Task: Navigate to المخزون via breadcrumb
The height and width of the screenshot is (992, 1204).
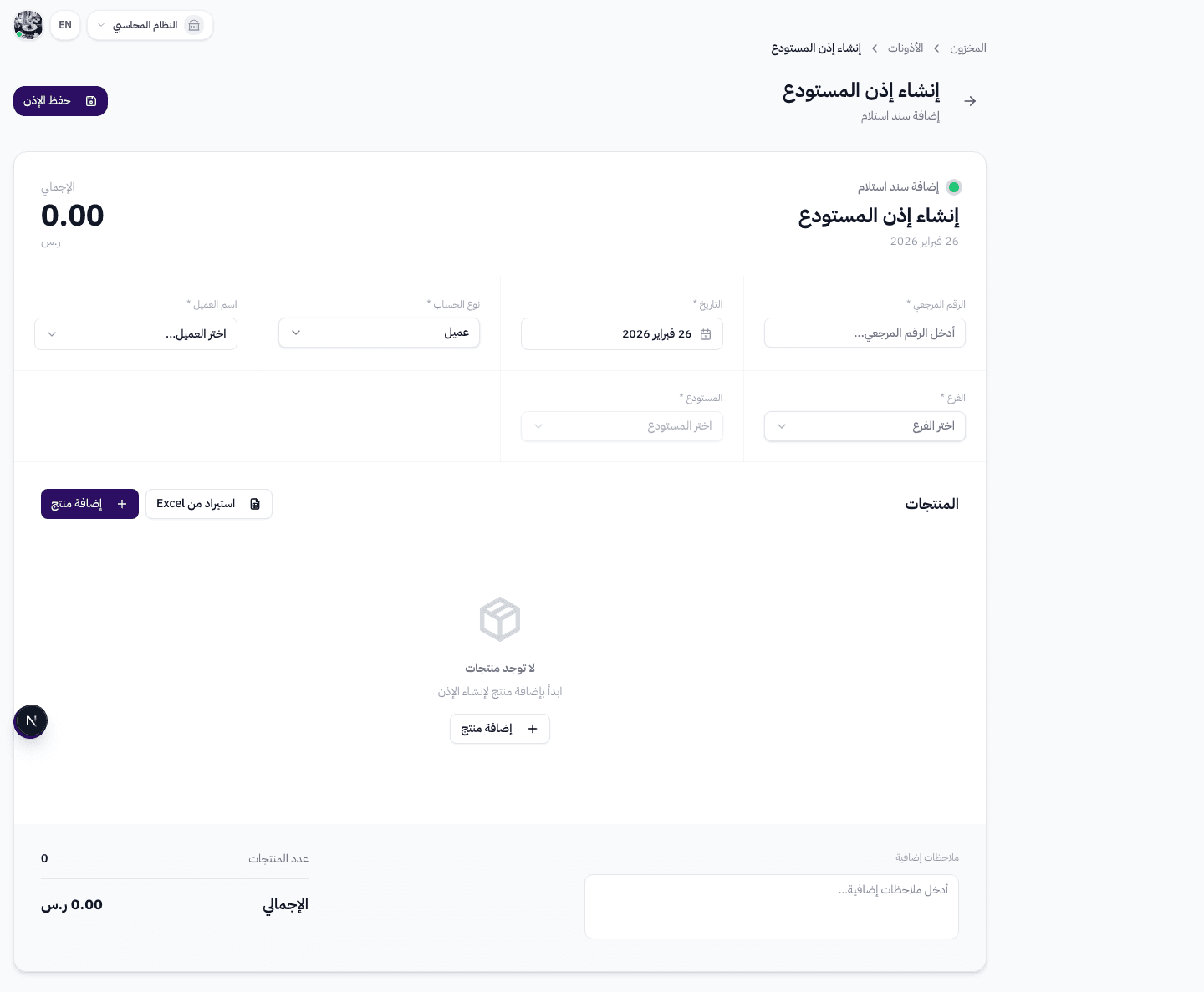Action: pos(967,48)
